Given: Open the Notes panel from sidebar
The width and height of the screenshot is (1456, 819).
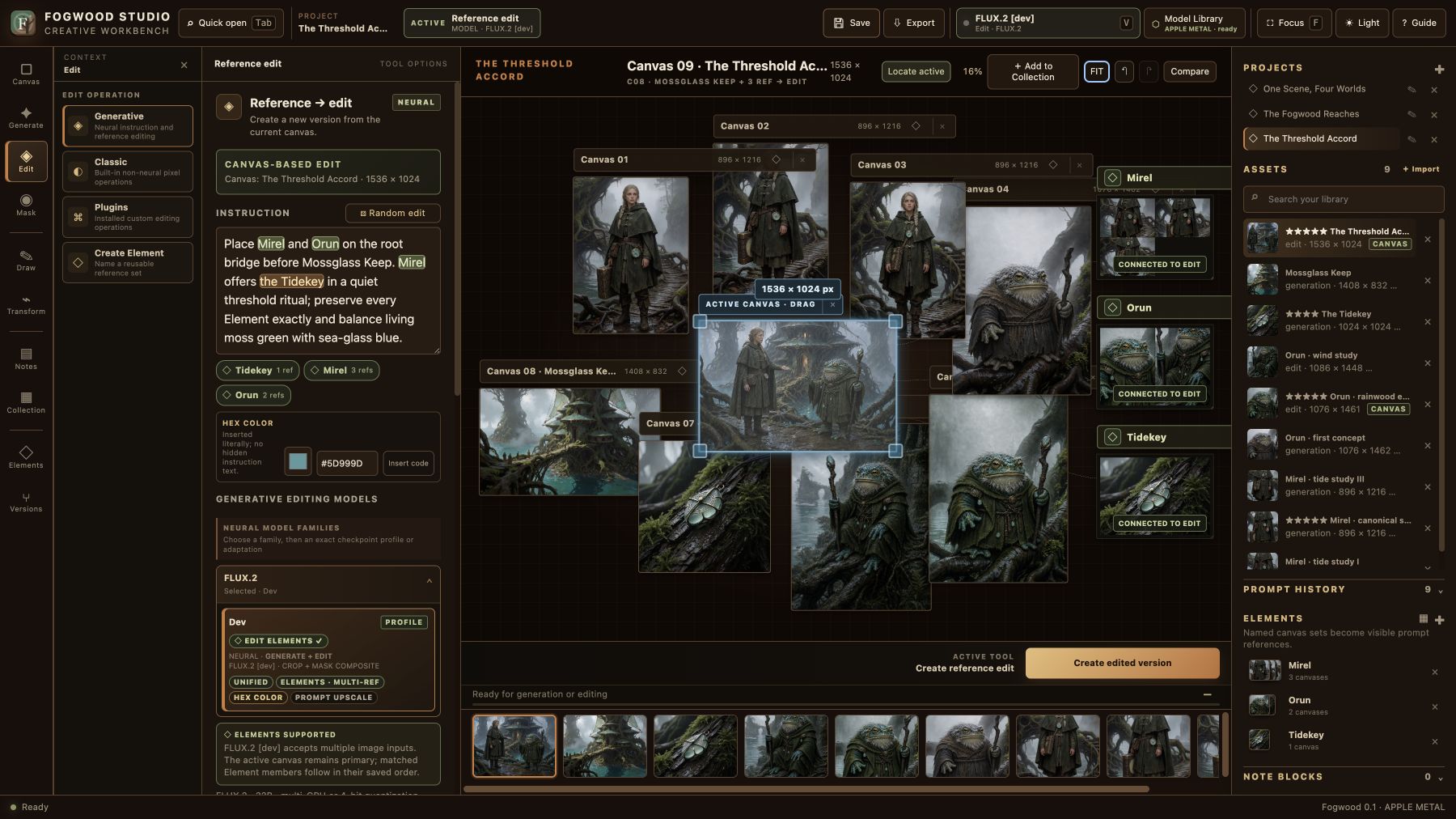Looking at the screenshot, I should point(26,359).
